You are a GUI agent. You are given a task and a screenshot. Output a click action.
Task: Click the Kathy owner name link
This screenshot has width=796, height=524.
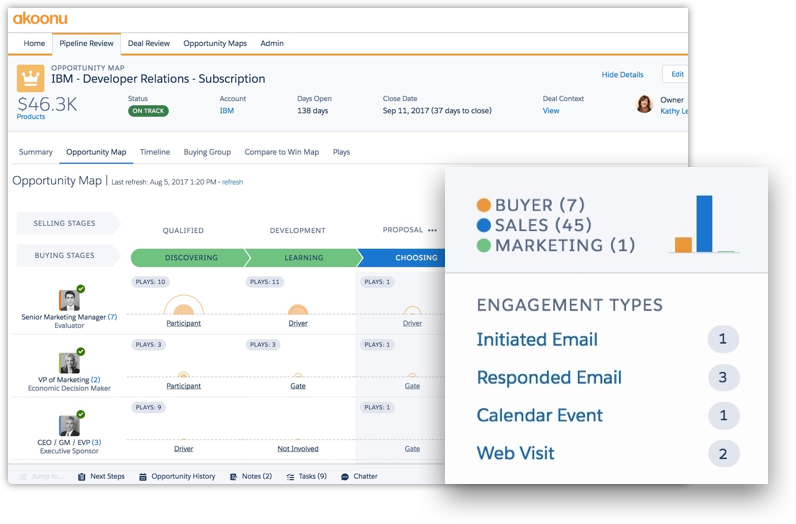[x=674, y=111]
